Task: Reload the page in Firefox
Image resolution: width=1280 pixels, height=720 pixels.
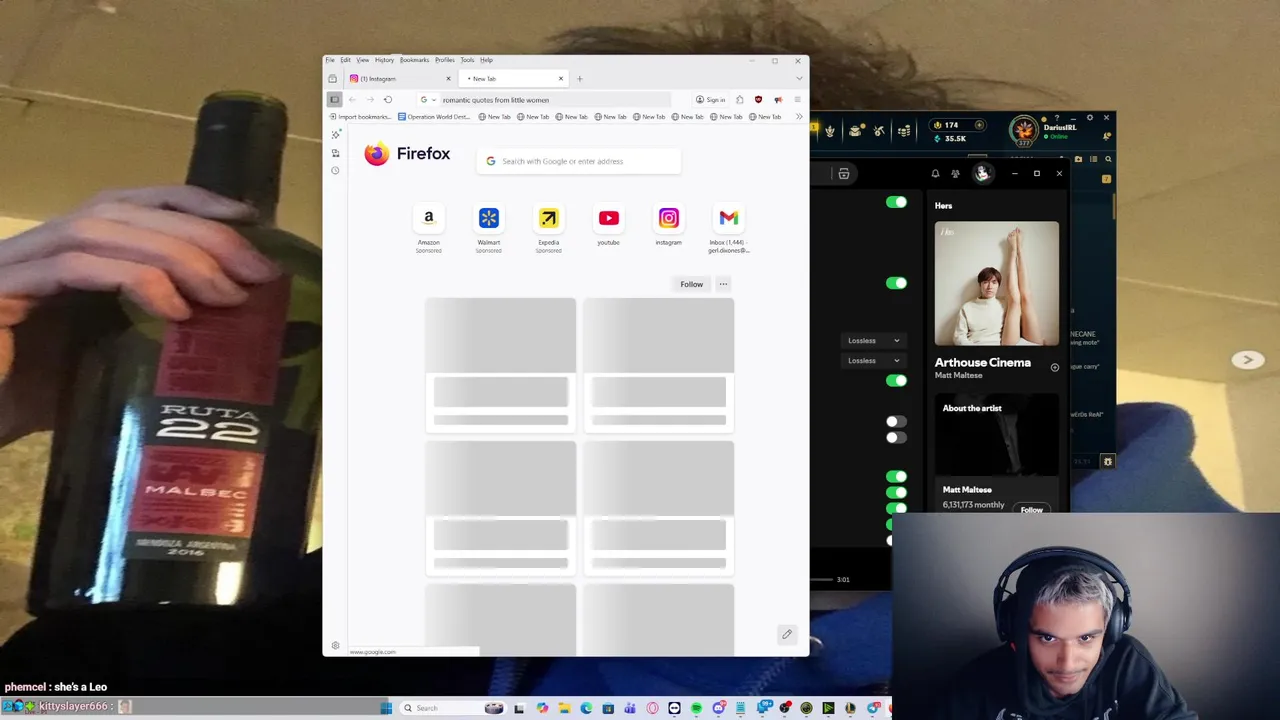Action: click(x=388, y=100)
